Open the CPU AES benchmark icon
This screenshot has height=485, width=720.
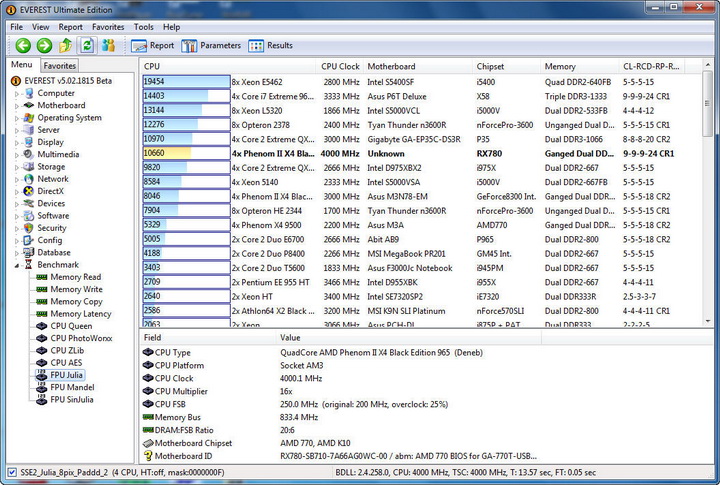point(42,363)
